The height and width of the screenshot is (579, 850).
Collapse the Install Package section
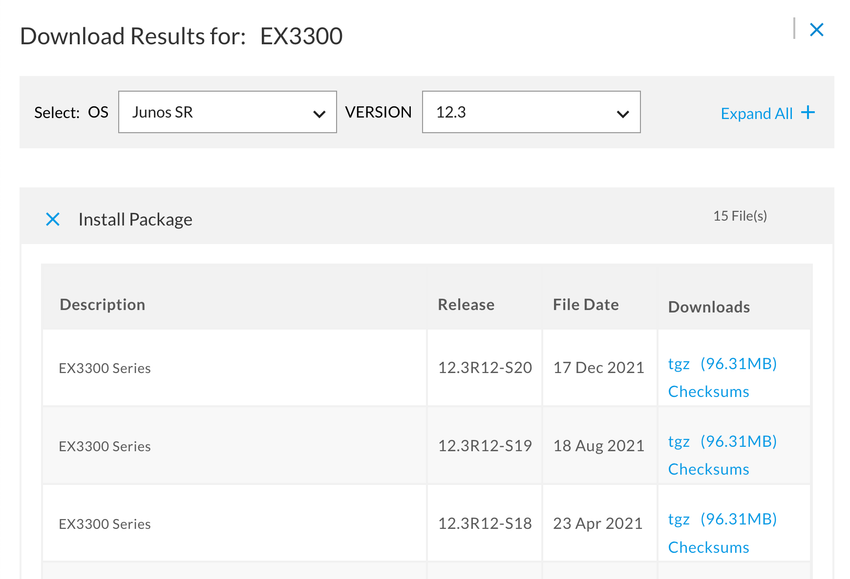point(53,220)
